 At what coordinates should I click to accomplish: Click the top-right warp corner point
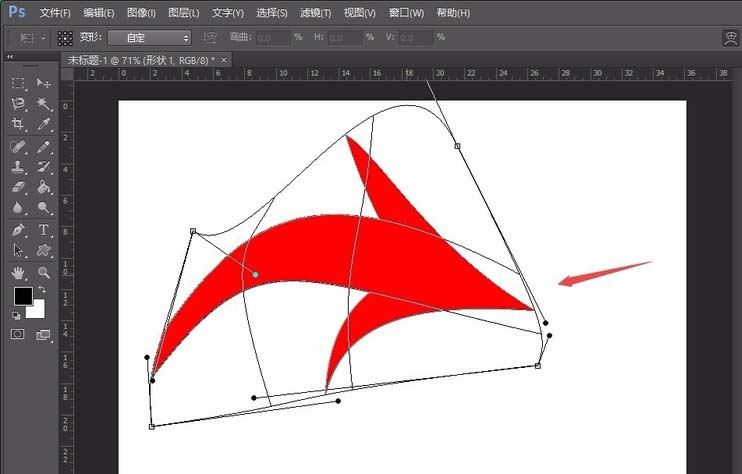coord(457,146)
